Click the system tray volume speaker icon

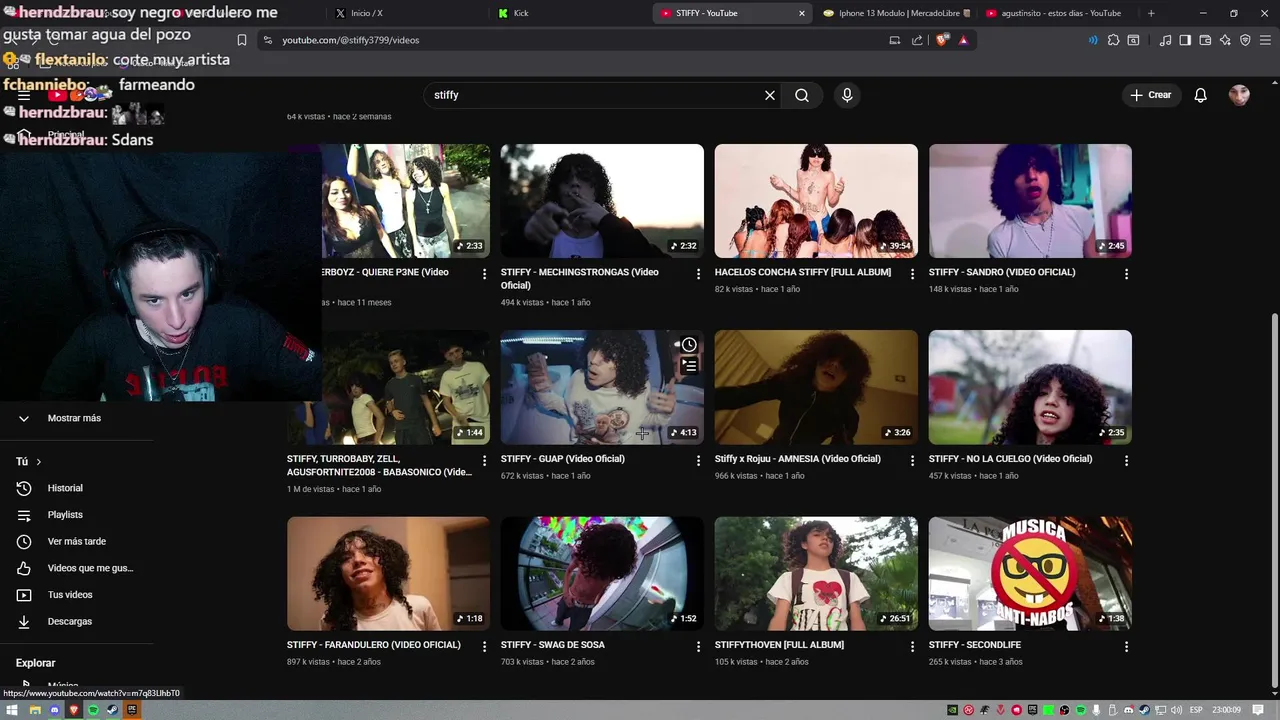pyautogui.click(x=1178, y=710)
